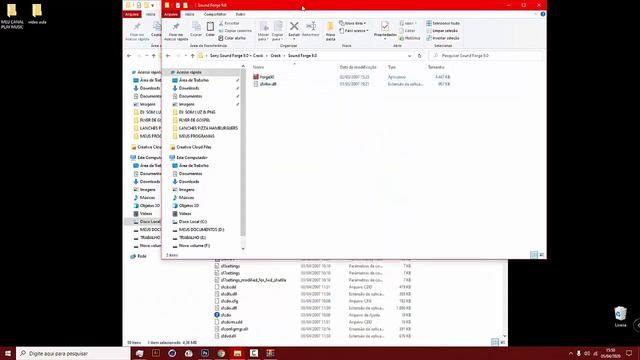Select the Forge90 application file
This screenshot has height=360, width=640.
tap(263, 77)
